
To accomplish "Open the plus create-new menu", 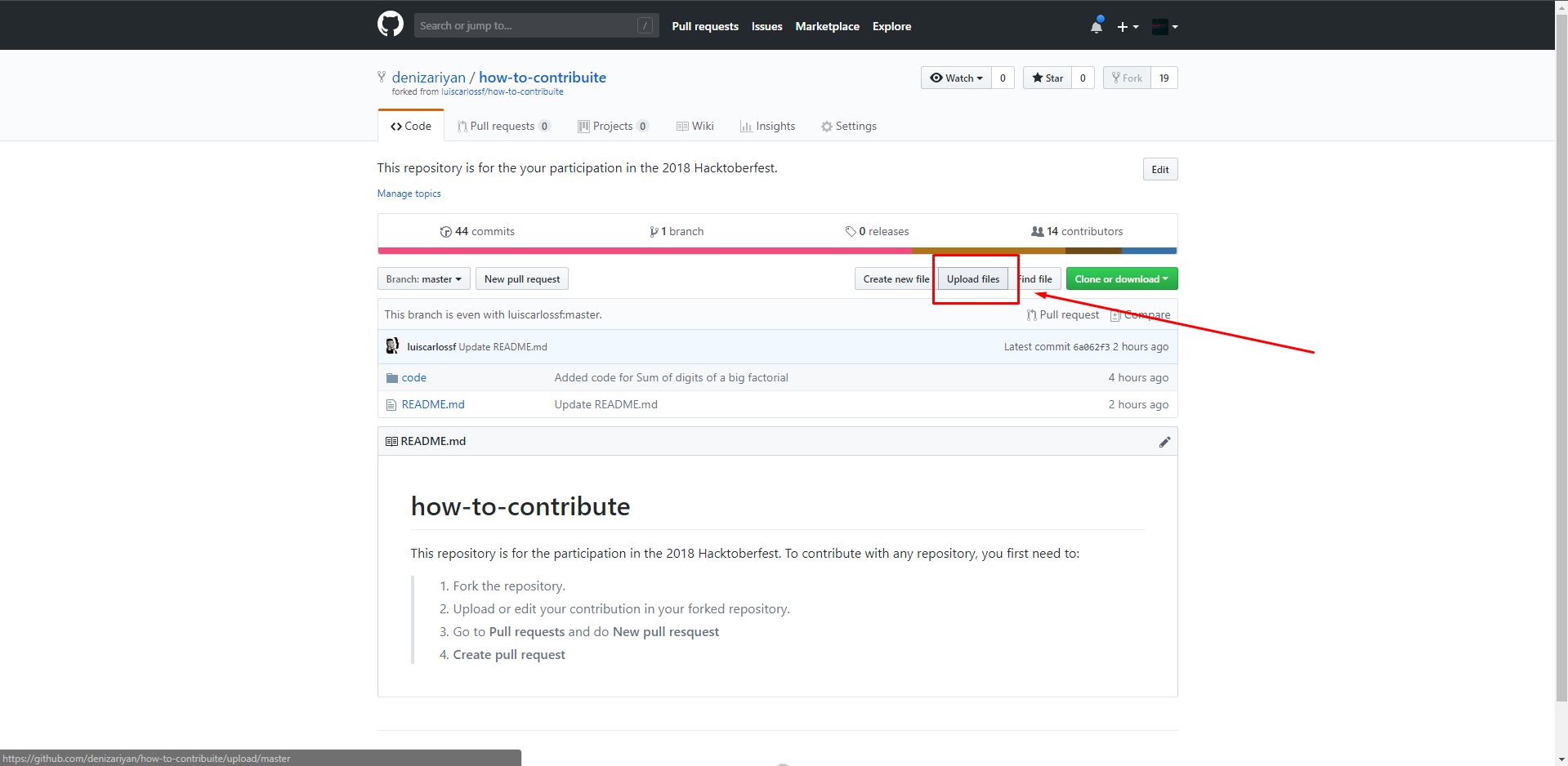I will [x=1128, y=27].
